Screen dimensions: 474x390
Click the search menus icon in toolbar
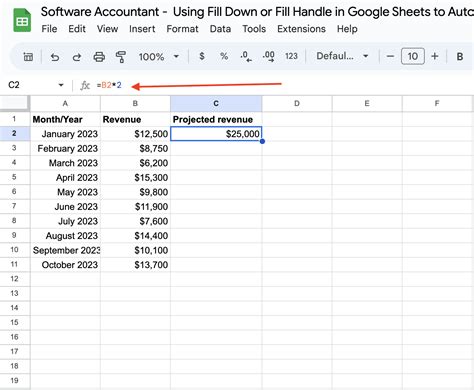point(28,57)
